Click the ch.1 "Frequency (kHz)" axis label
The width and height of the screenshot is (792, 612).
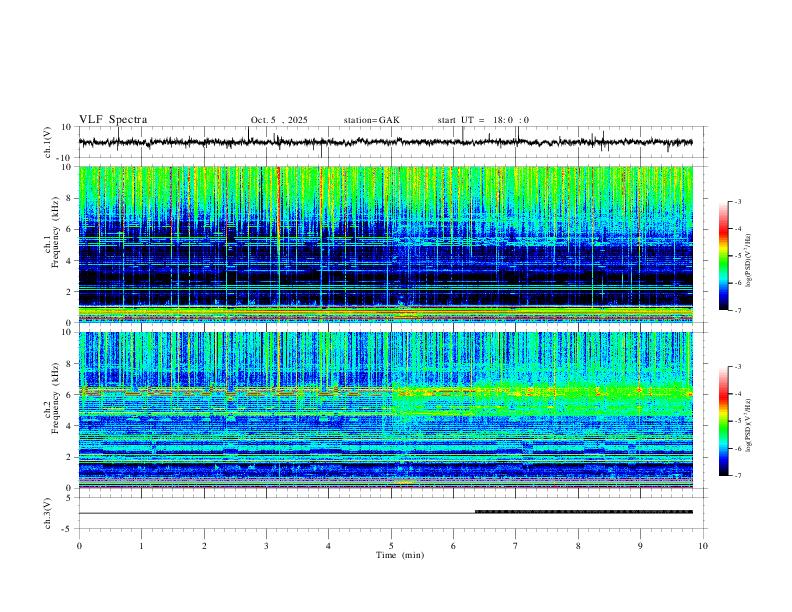[55, 233]
